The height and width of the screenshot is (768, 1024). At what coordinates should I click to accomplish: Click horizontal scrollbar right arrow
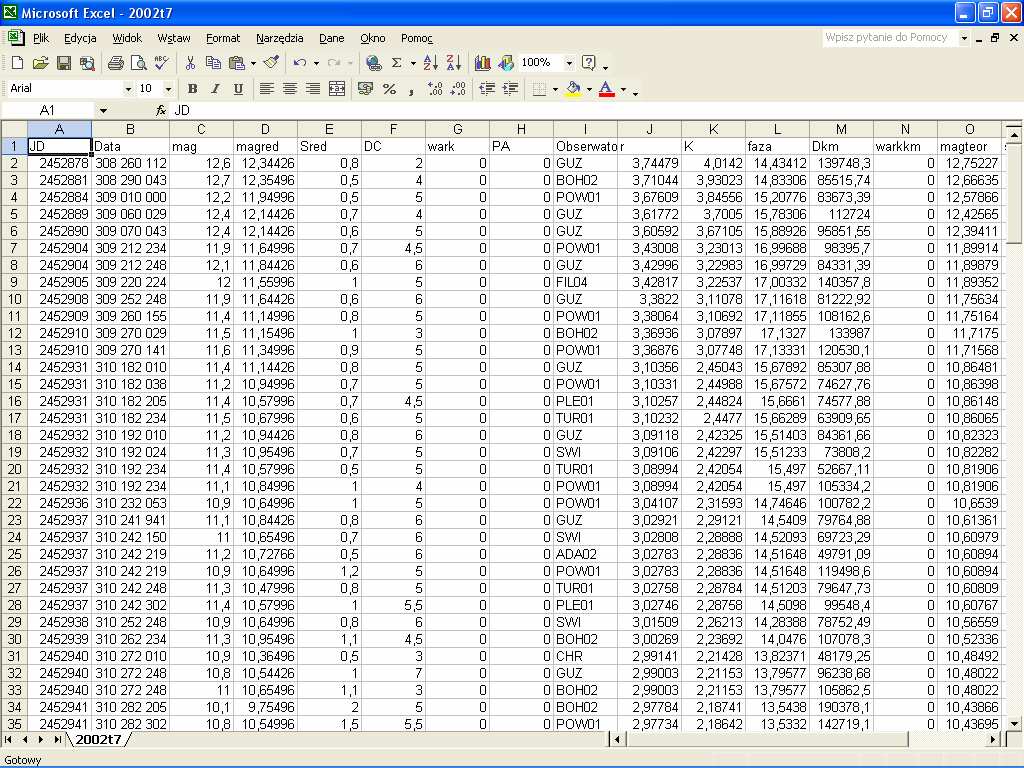click(x=993, y=739)
